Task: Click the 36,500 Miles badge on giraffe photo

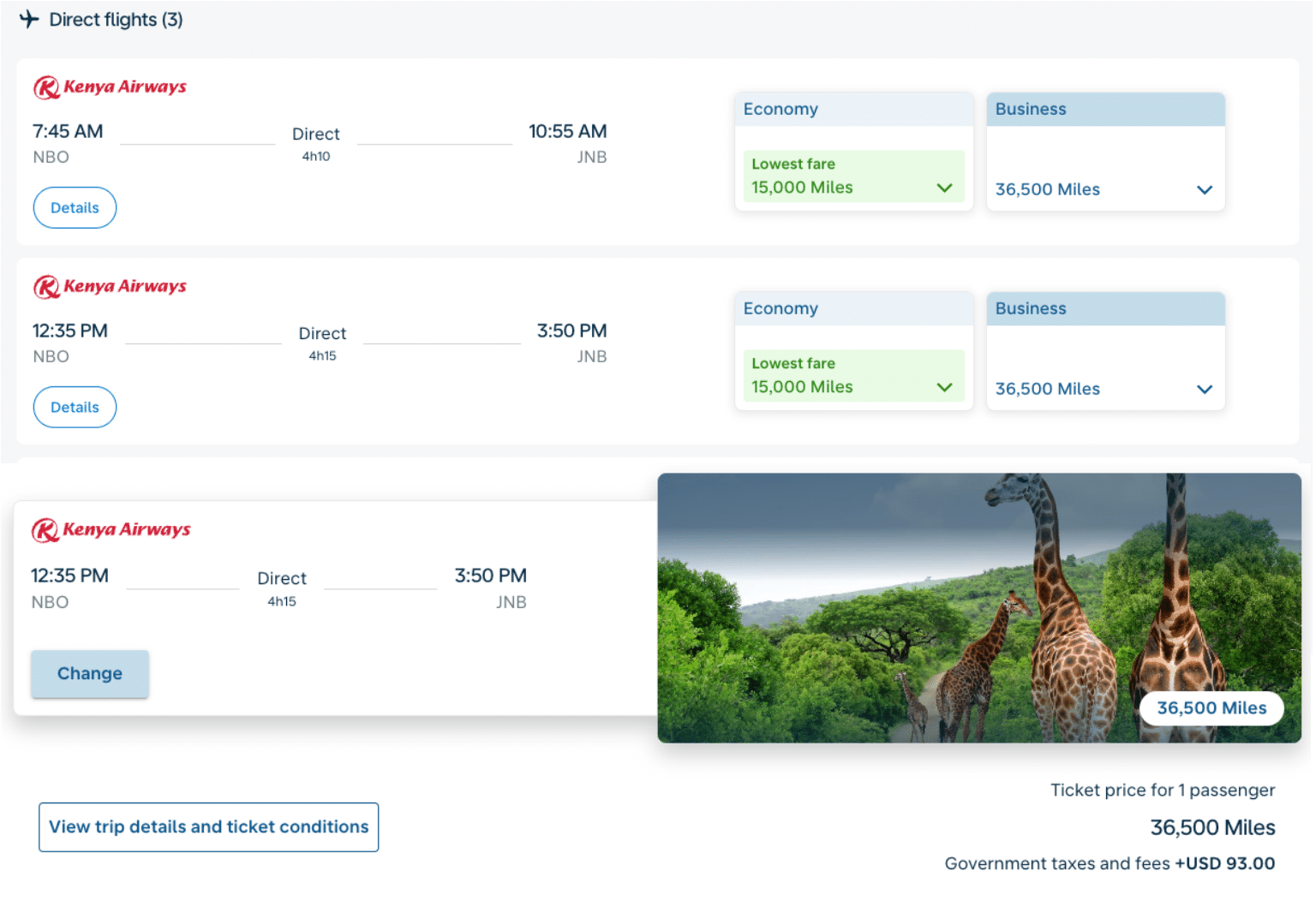Action: tap(1211, 708)
